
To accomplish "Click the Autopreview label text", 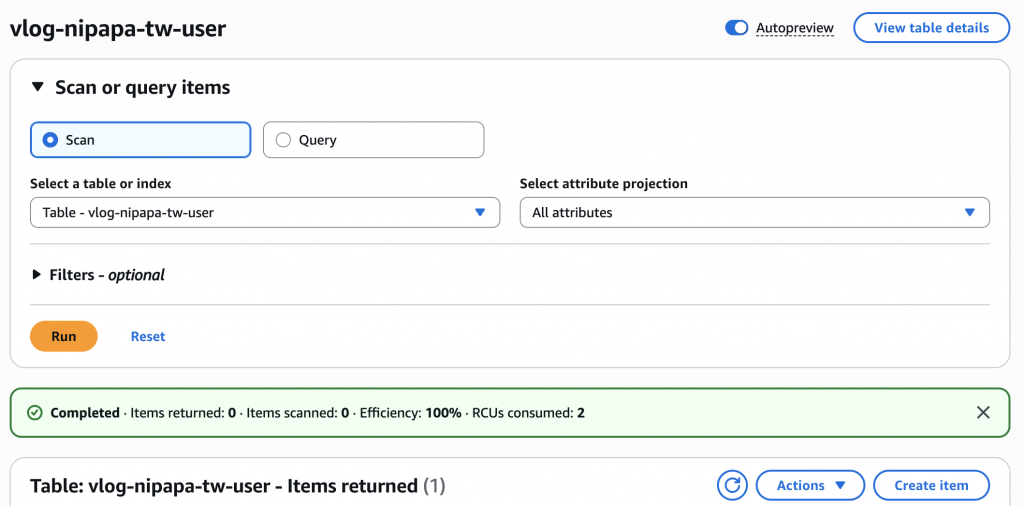I will [x=795, y=28].
